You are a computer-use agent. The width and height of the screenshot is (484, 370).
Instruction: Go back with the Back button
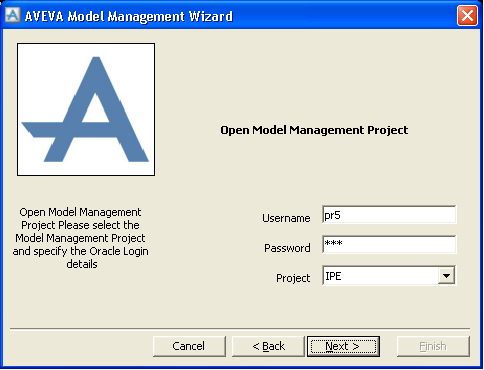coord(268,346)
